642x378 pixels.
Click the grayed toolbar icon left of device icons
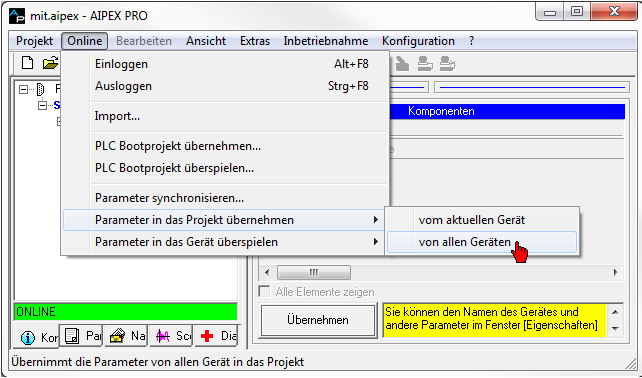click(402, 64)
